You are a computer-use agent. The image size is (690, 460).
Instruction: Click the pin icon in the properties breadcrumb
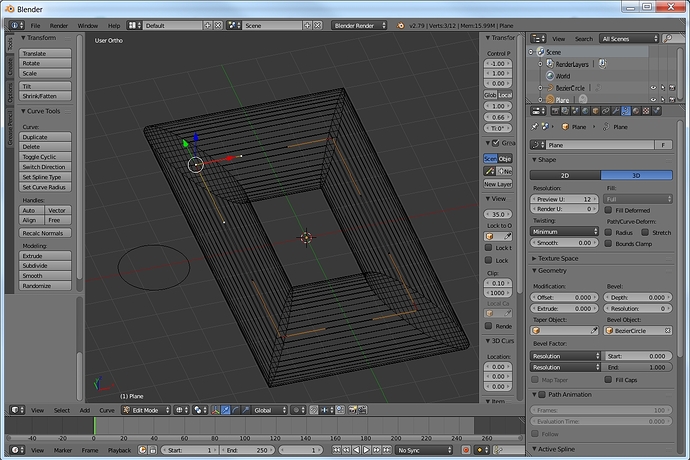click(535, 127)
